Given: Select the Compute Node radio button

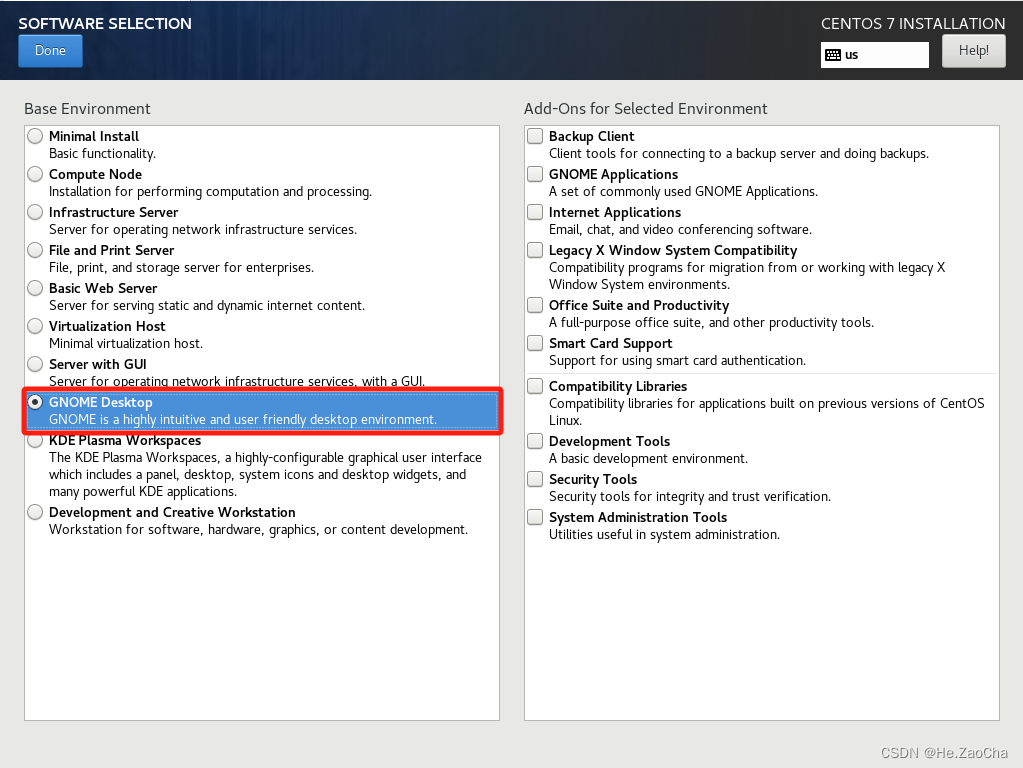Looking at the screenshot, I should (x=35, y=174).
